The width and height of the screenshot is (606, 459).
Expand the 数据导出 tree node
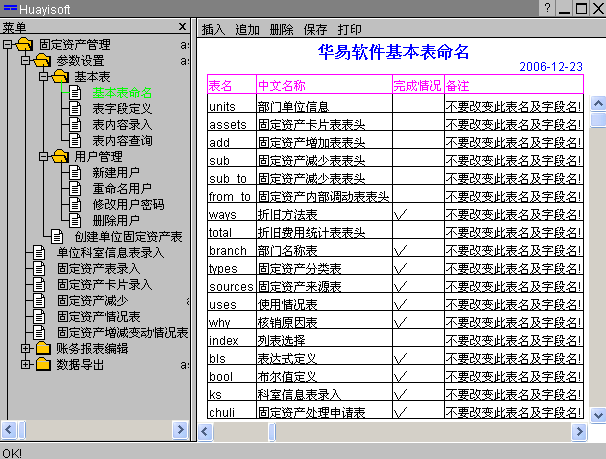pyautogui.click(x=25, y=364)
